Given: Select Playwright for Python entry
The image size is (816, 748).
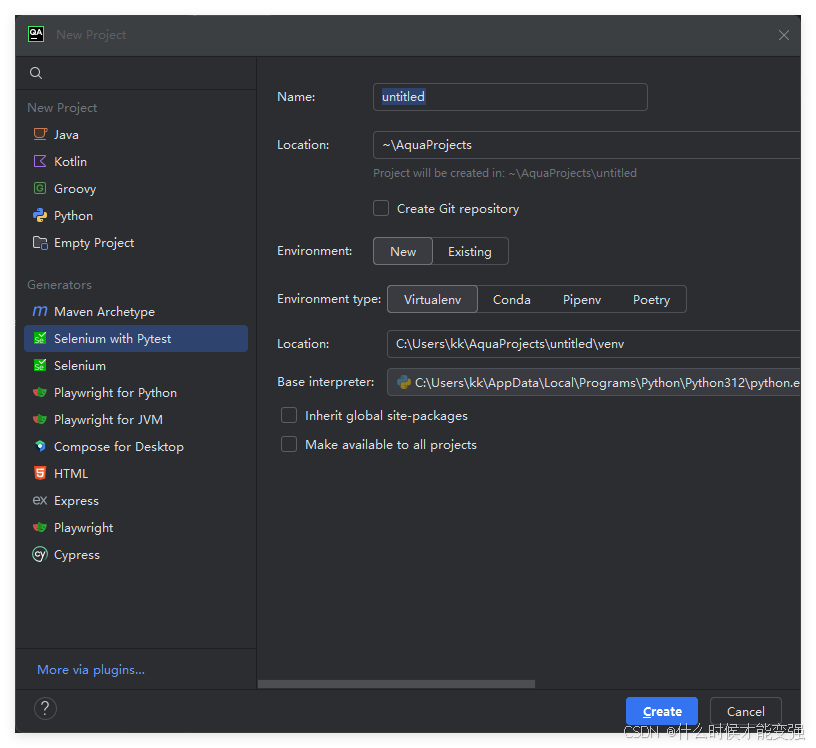Looking at the screenshot, I should point(136,392).
